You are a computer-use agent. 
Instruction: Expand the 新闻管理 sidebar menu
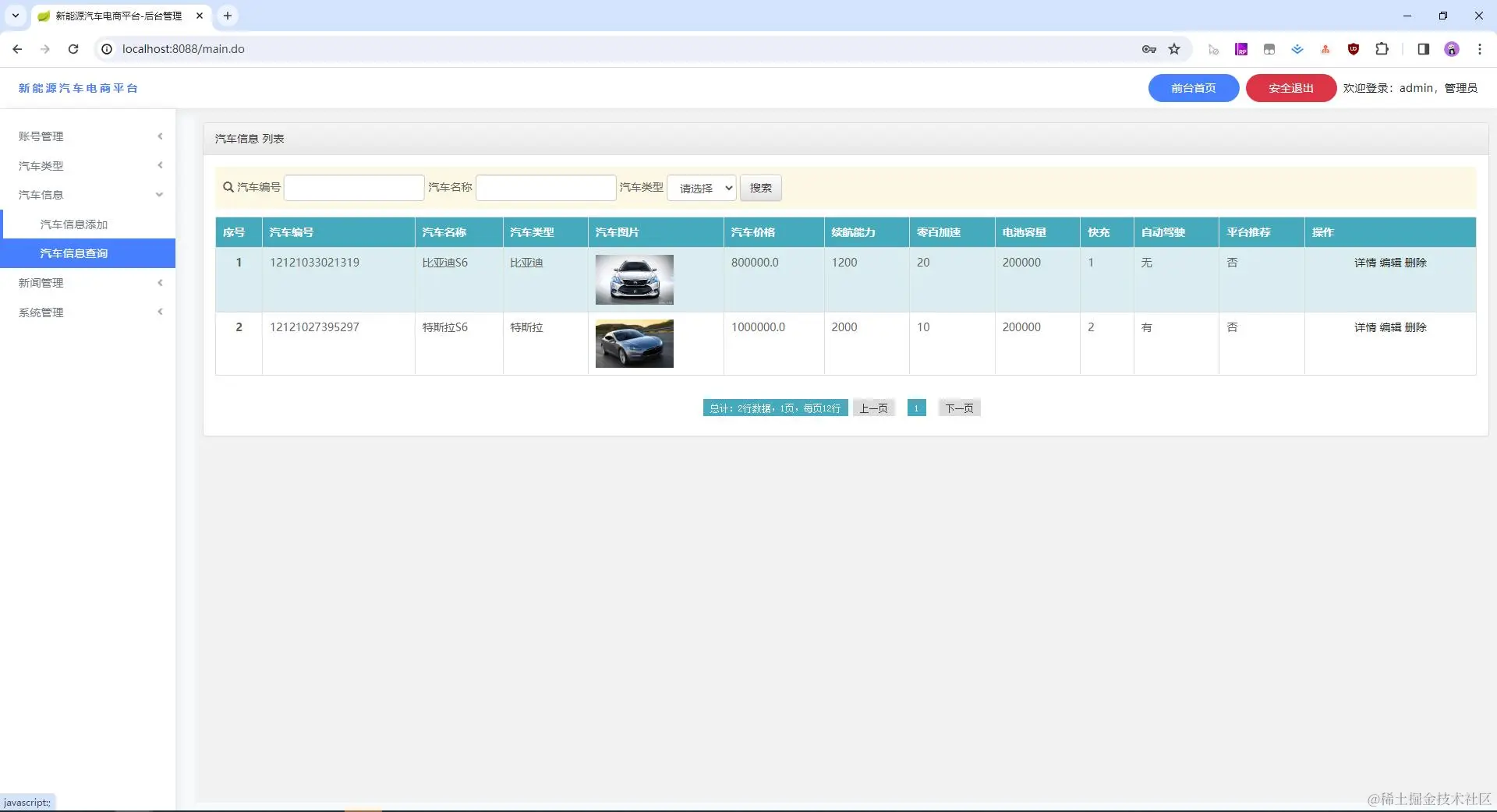[87, 283]
